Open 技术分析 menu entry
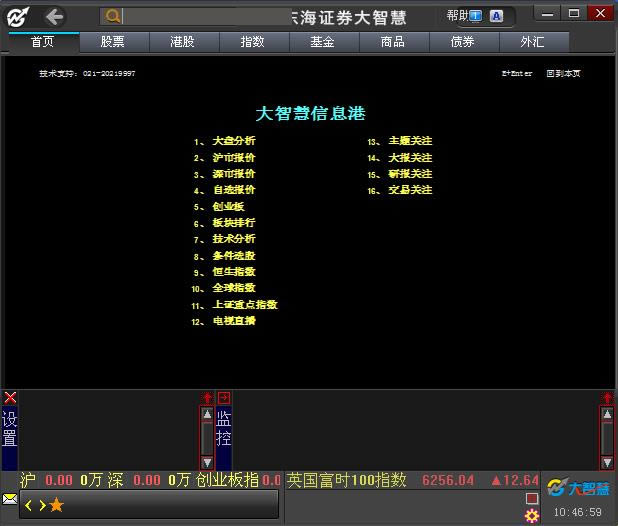Screen dimensions: 618x526 (234, 239)
